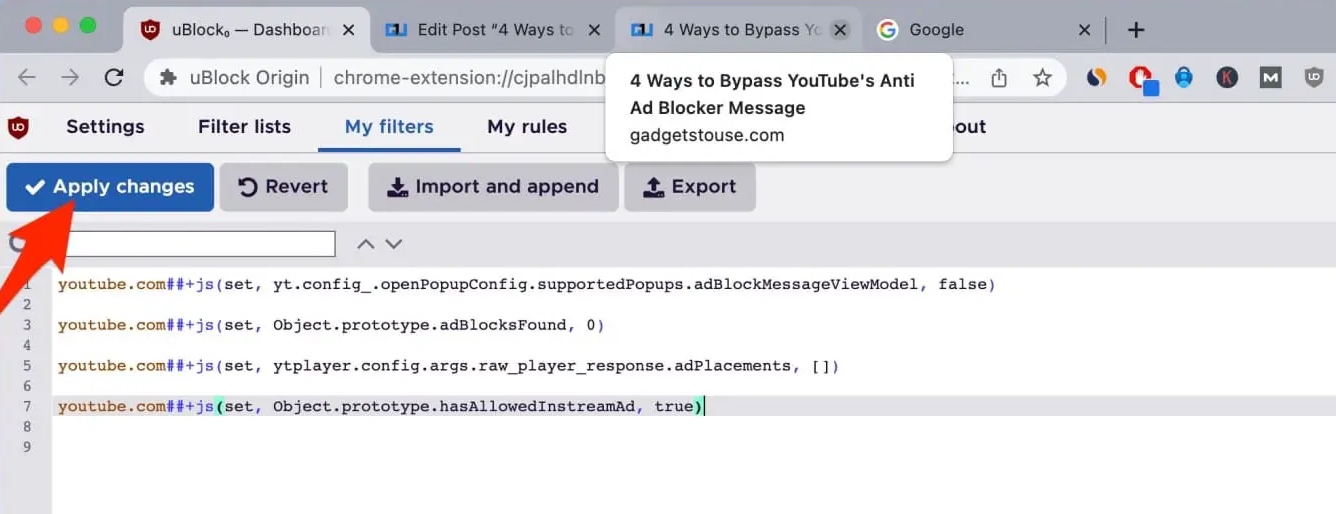Image resolution: width=1336 pixels, height=514 pixels.
Task: Click the Apply changes button
Action: pos(110,187)
